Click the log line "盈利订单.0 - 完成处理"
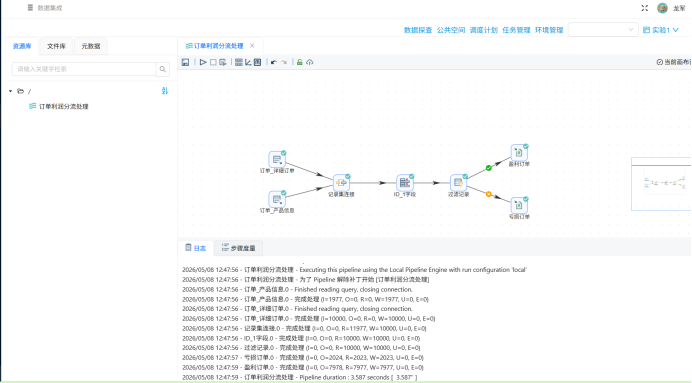 point(303,367)
